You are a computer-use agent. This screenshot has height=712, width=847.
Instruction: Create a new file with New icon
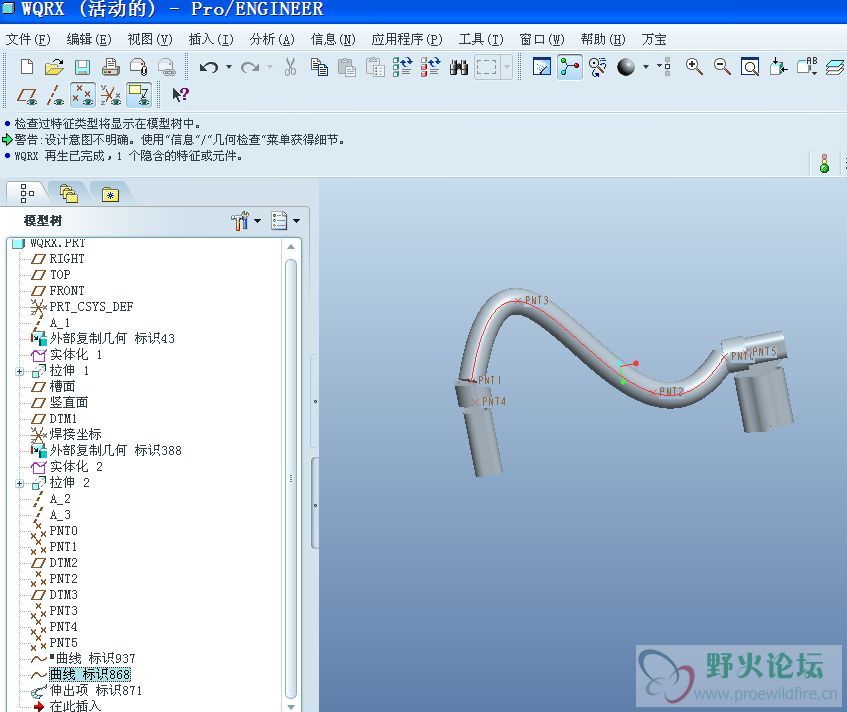[26, 67]
